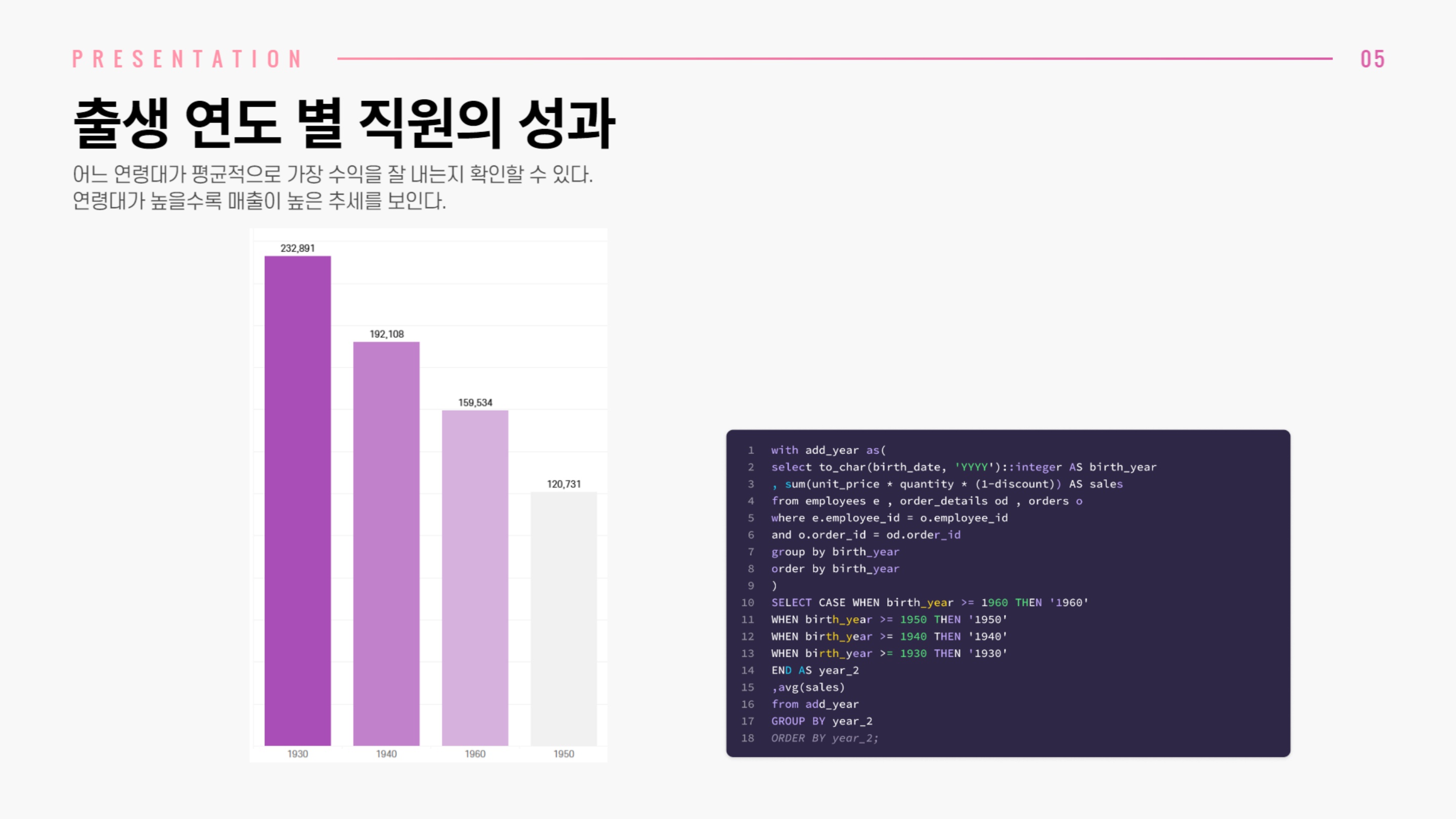This screenshot has width=1456, height=819.
Task: Click the PRESENTATION header text
Action: pos(188,59)
